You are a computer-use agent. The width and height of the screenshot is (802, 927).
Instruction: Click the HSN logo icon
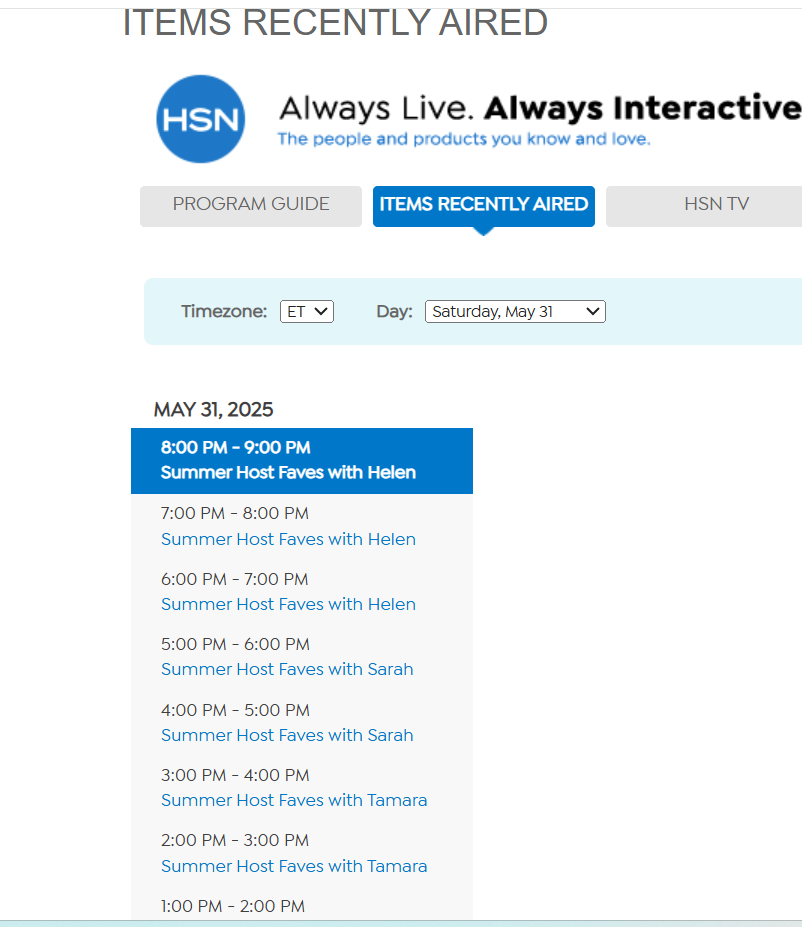click(x=200, y=118)
